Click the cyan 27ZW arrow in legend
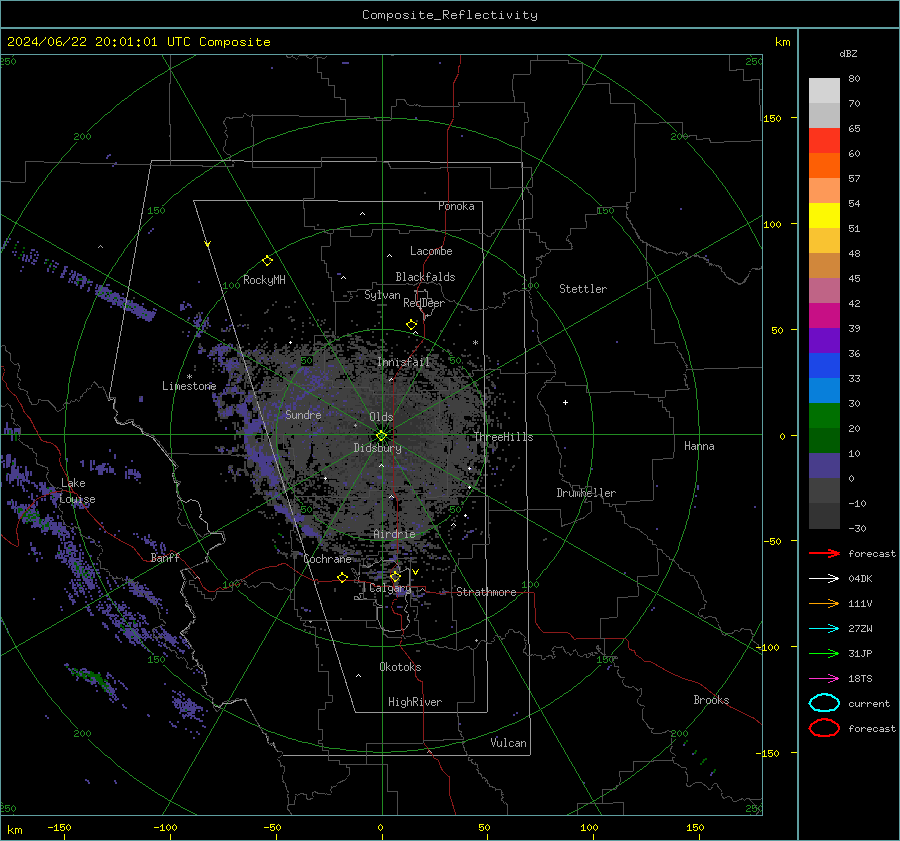The height and width of the screenshot is (841, 900). pos(824,629)
